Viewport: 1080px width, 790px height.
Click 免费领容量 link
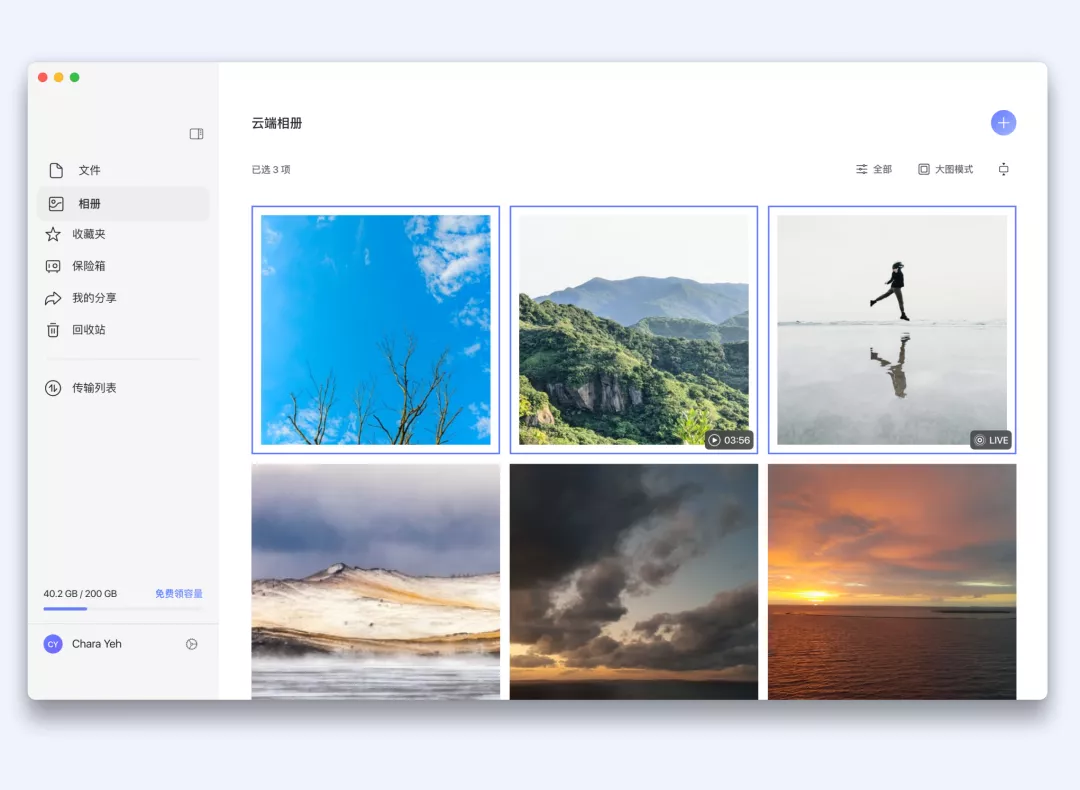pos(178,594)
